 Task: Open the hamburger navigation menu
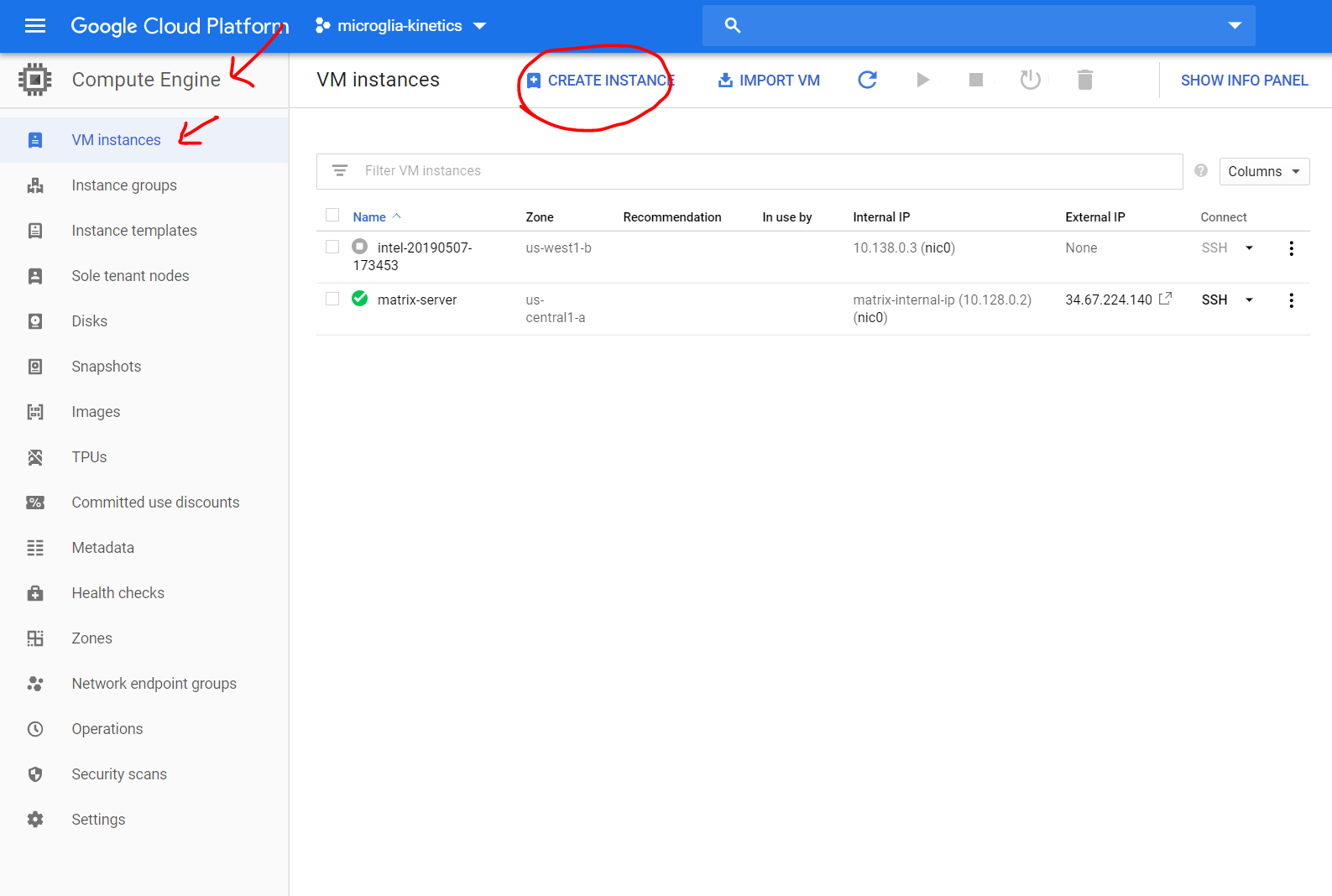(35, 26)
